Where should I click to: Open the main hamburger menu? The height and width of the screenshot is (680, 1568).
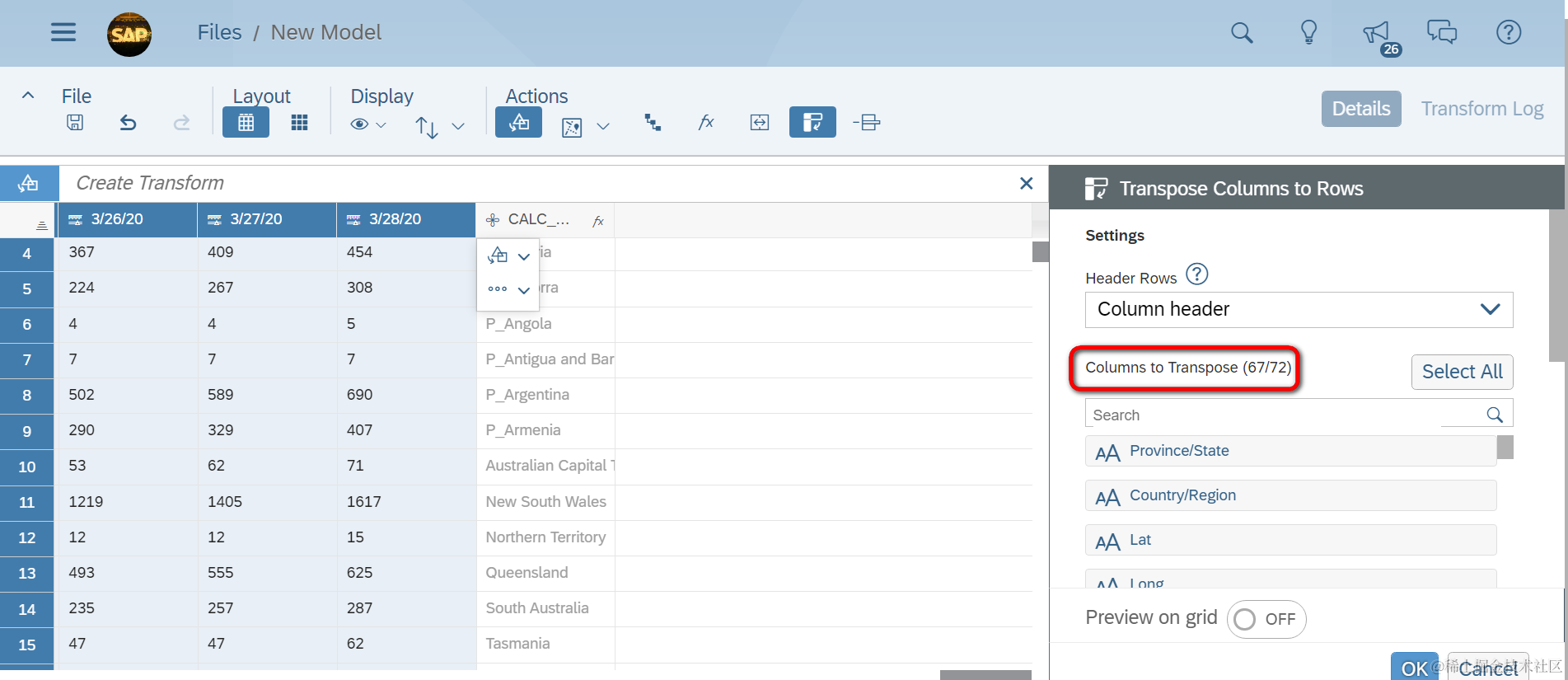pos(63,32)
